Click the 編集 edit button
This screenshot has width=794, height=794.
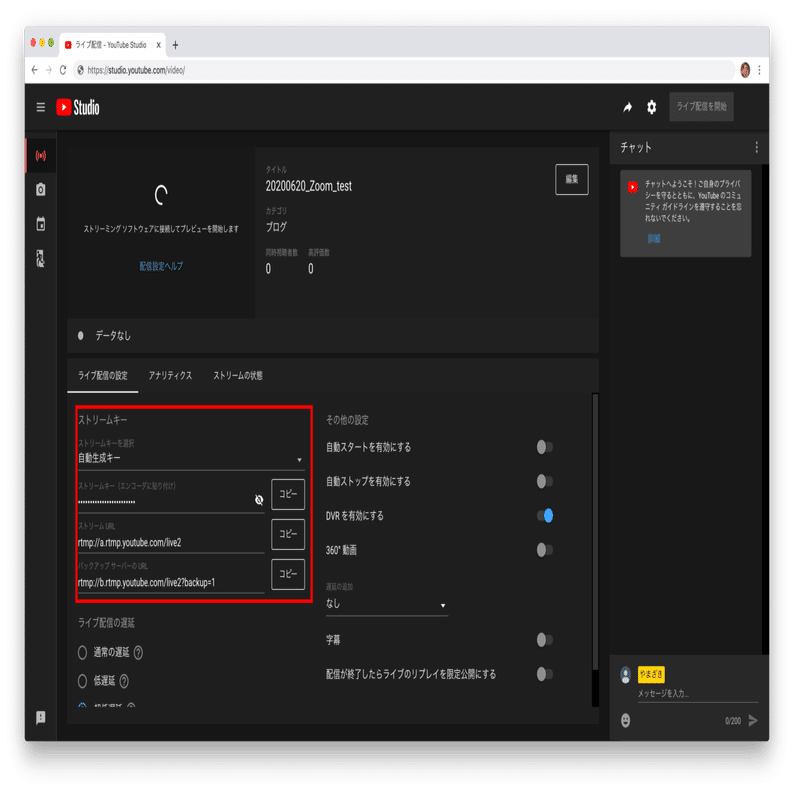[572, 179]
